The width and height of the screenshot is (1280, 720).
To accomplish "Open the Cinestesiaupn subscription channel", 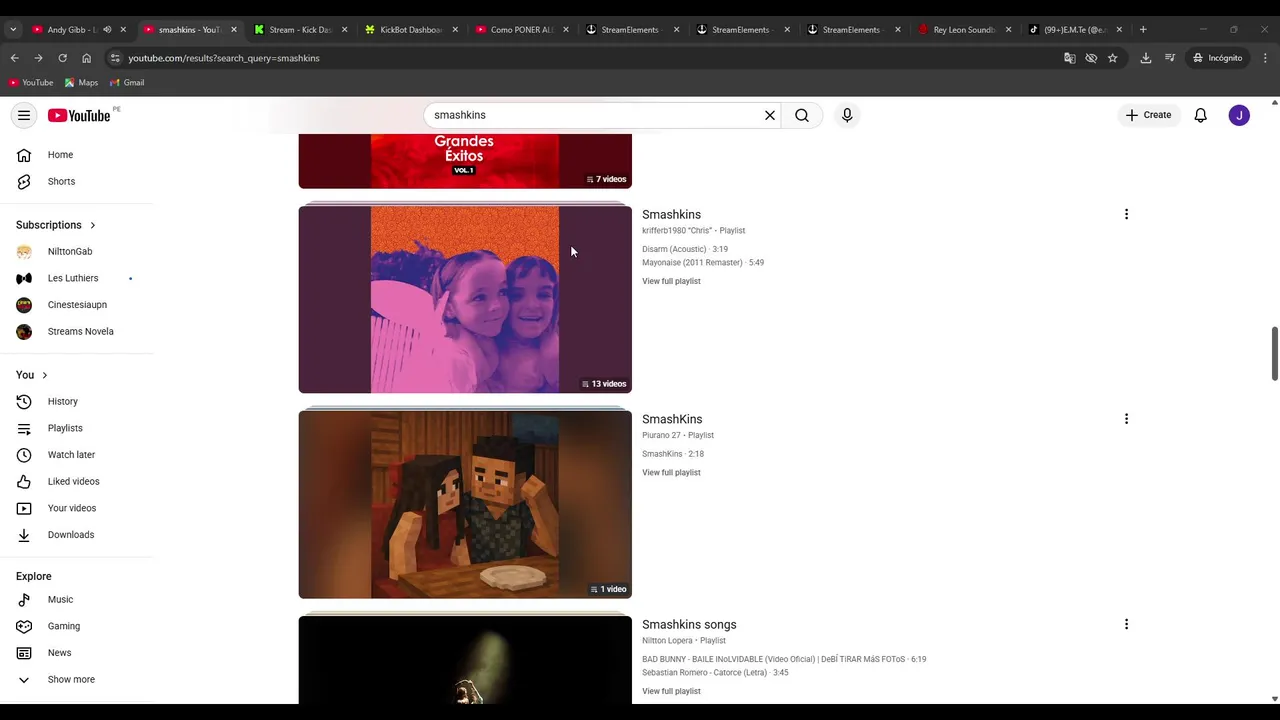I will click(x=76, y=305).
